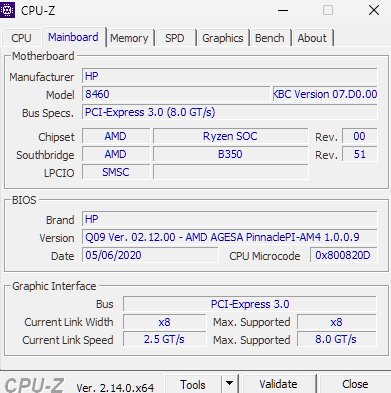The width and height of the screenshot is (391, 393).
Task: Go to the Bench tab
Action: tap(270, 38)
